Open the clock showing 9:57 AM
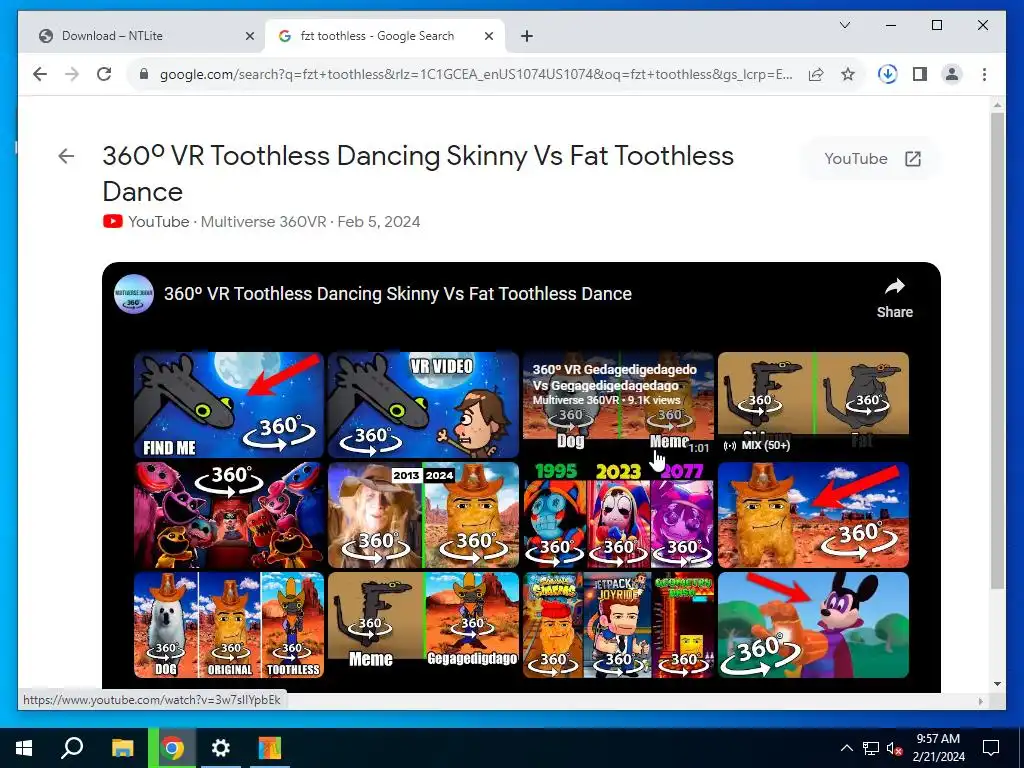 pos(938,748)
